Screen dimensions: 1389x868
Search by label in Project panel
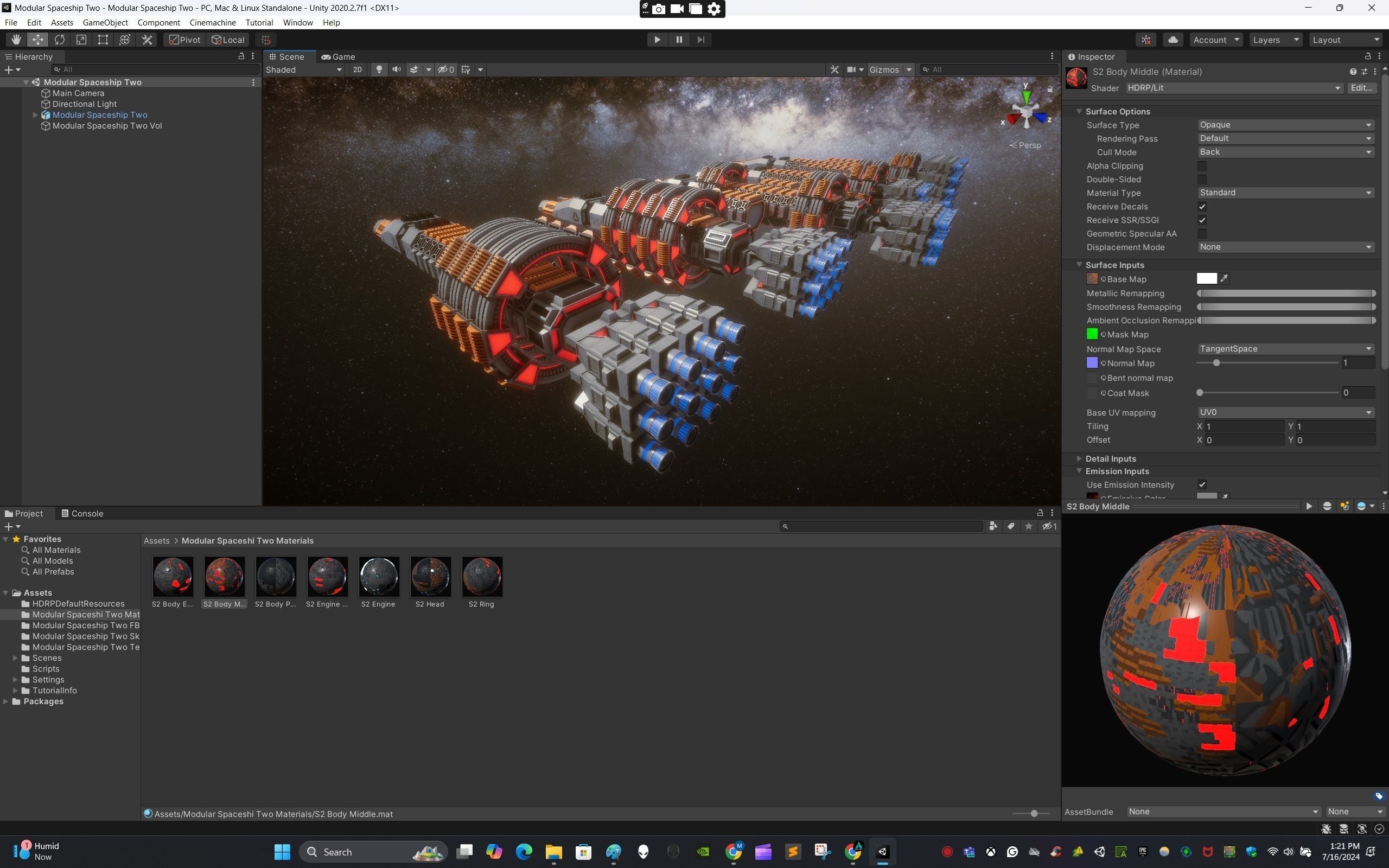point(1011,526)
